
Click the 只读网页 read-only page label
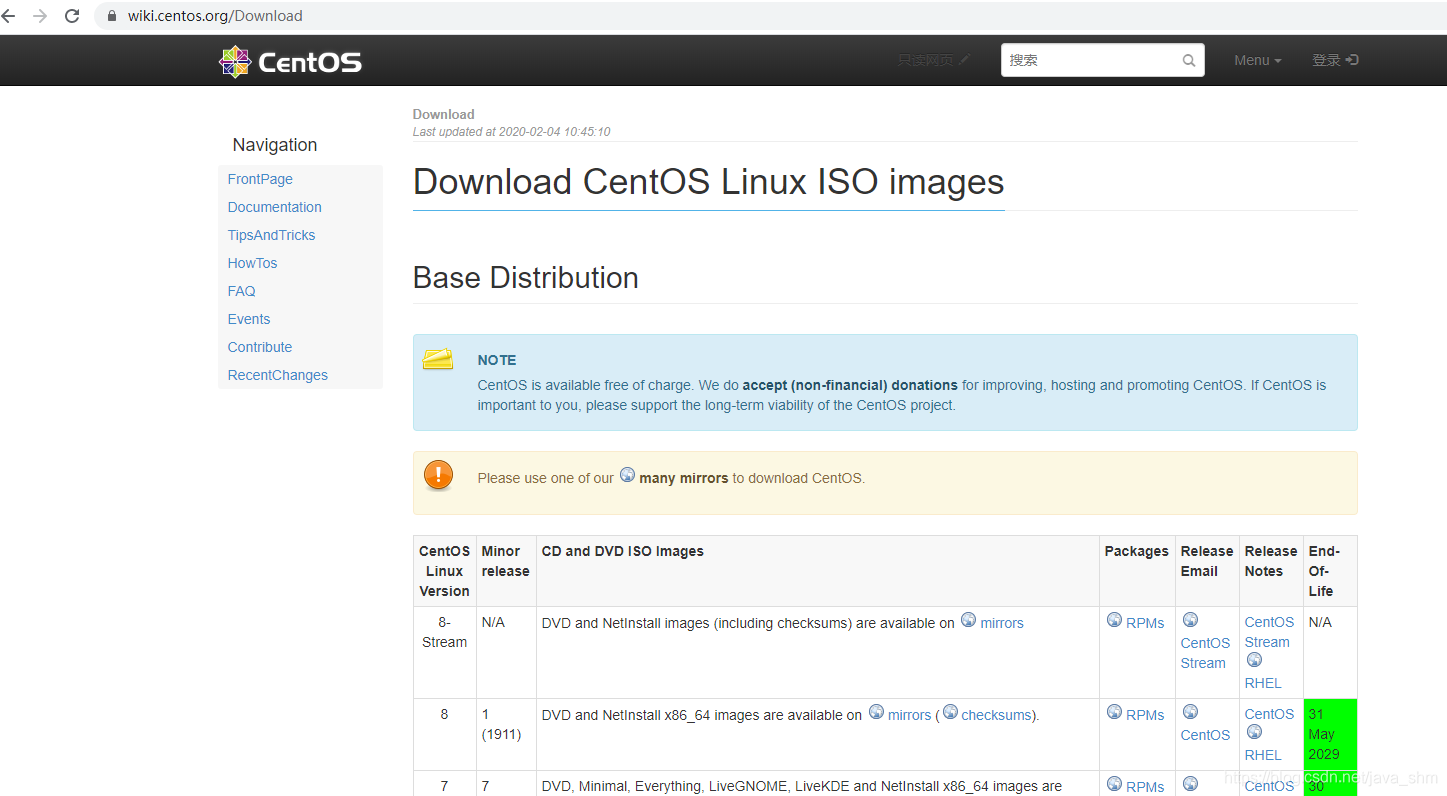(925, 60)
